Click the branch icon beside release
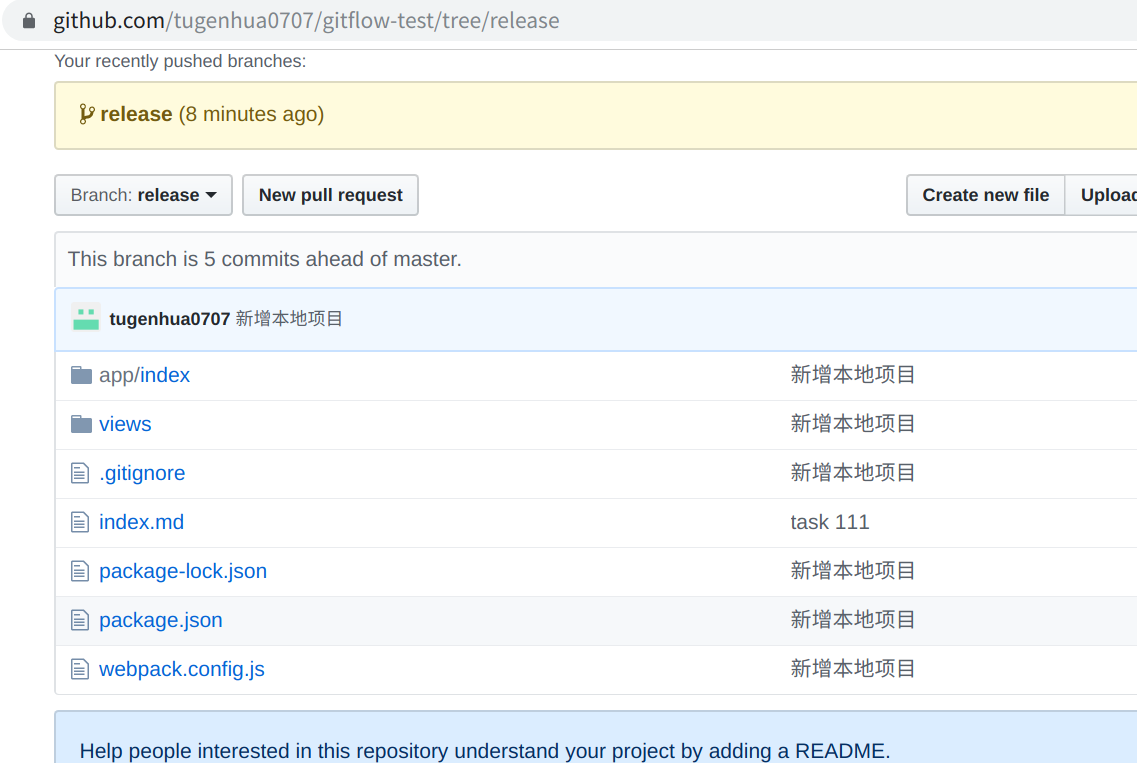 coord(87,114)
